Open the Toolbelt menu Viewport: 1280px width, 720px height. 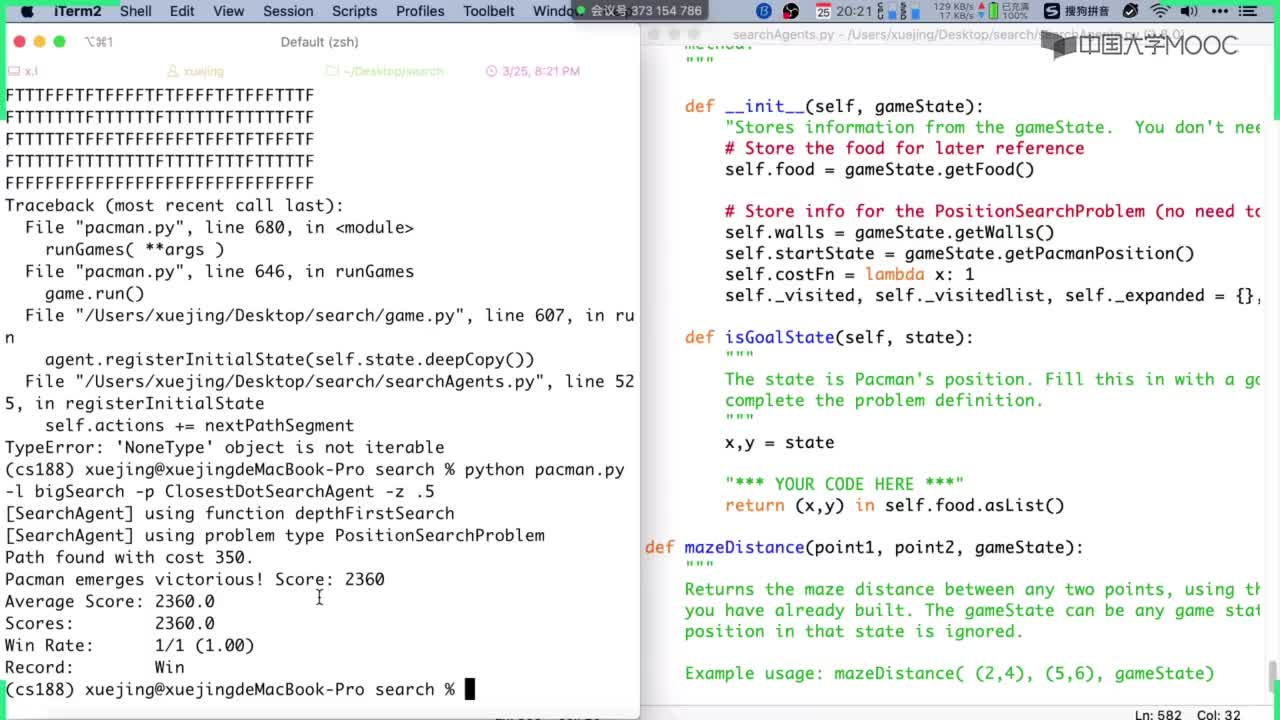click(x=489, y=11)
